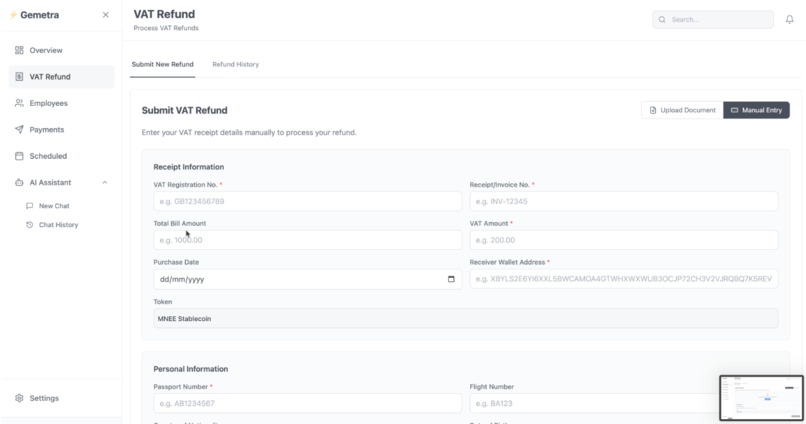The height and width of the screenshot is (424, 806).
Task: Click the 'Submit VAT Refund' heading
Action: (185, 110)
